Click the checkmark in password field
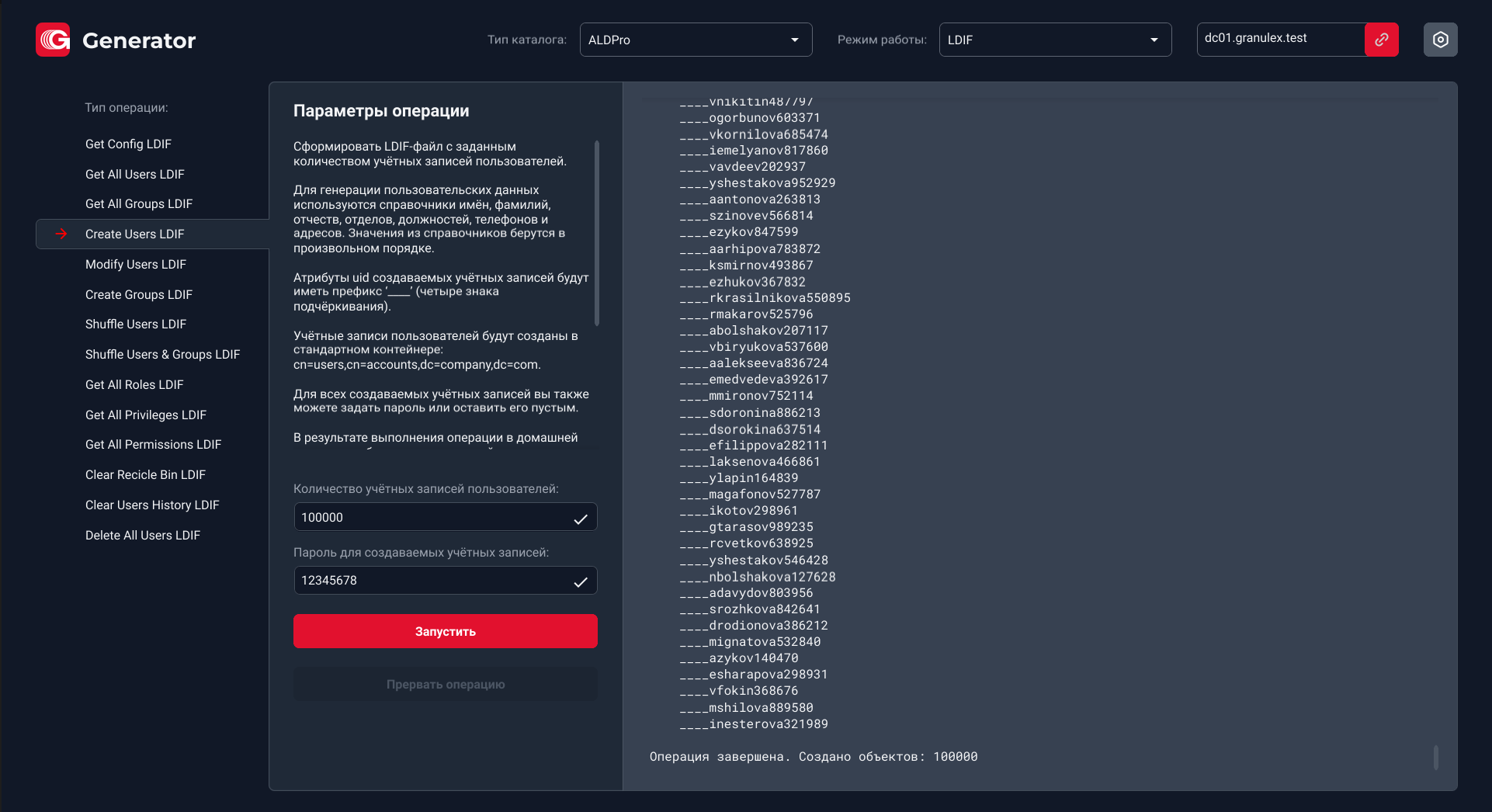This screenshot has width=1492, height=812. click(581, 581)
